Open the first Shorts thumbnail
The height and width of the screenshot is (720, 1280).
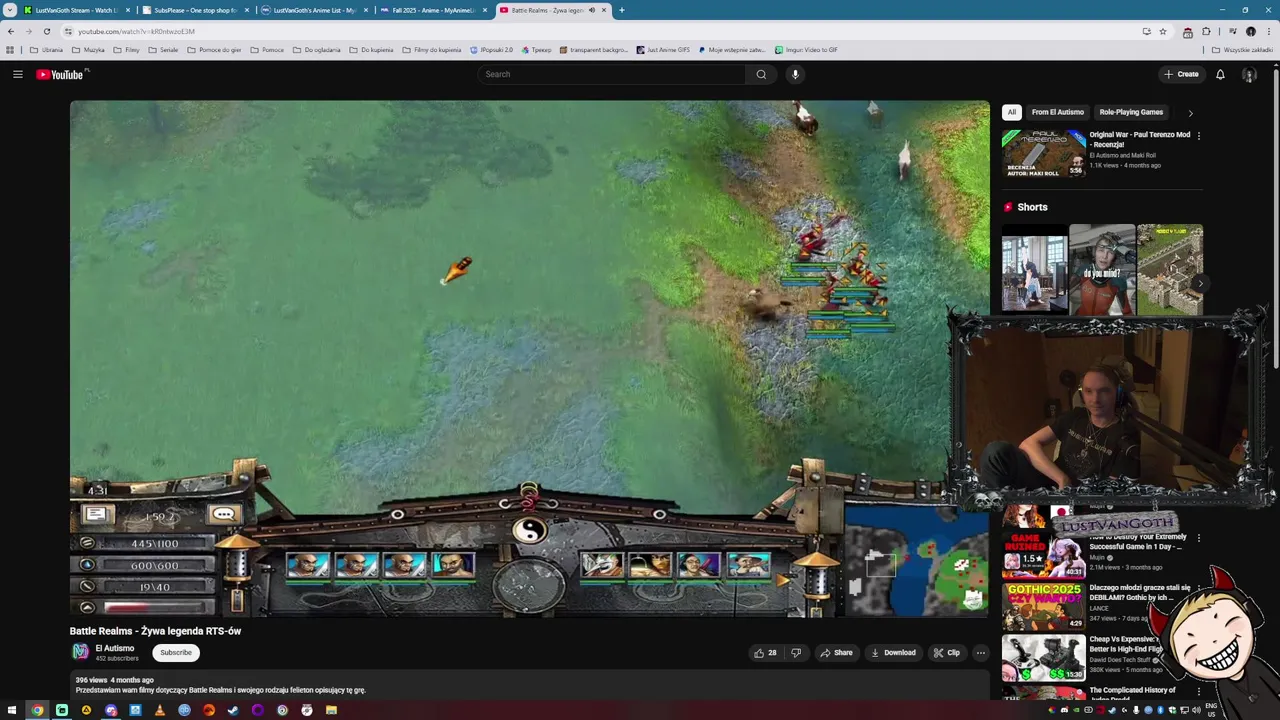pyautogui.click(x=1034, y=269)
